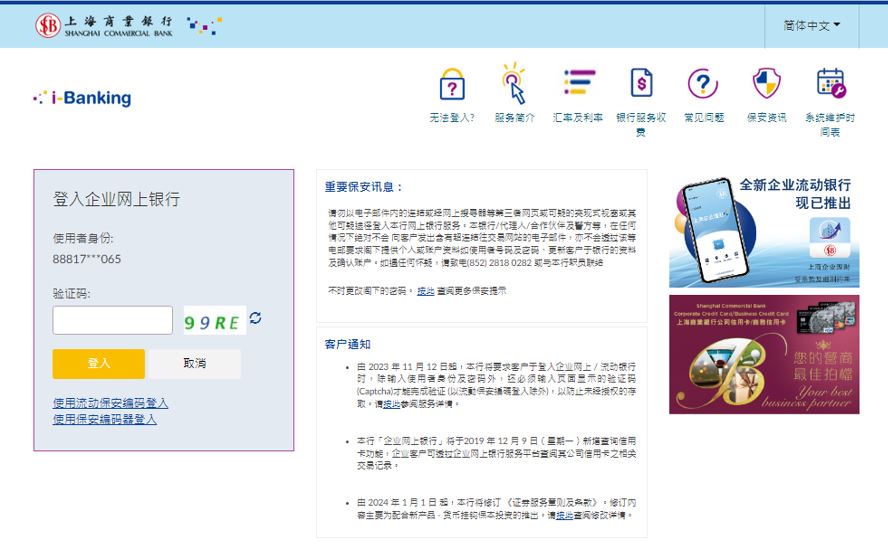This screenshot has height=558, width=888.
Task: Open the 常见问题 question mark icon
Action: [x=703, y=84]
